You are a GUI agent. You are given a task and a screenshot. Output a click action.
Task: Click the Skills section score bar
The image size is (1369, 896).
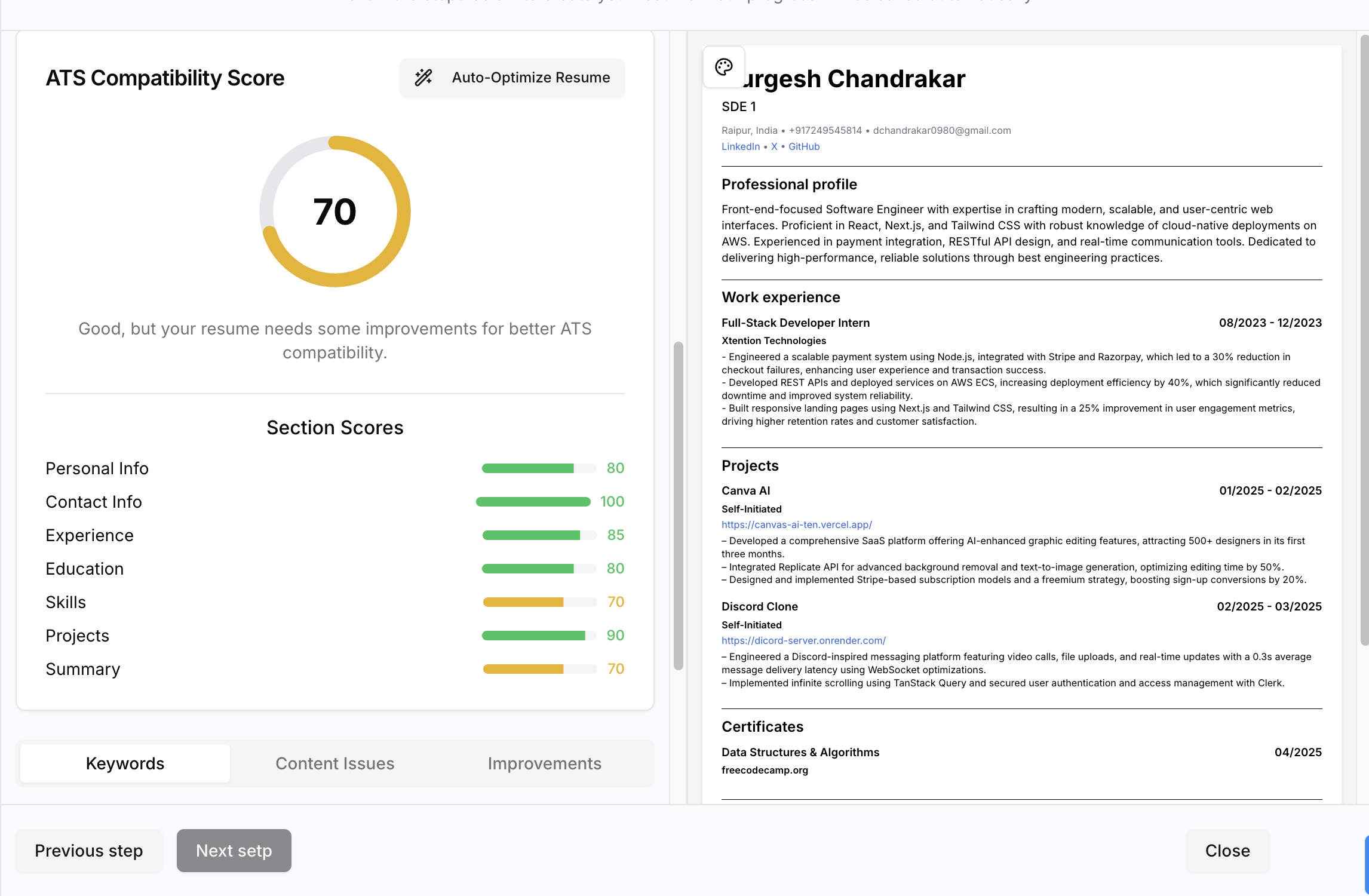(539, 602)
